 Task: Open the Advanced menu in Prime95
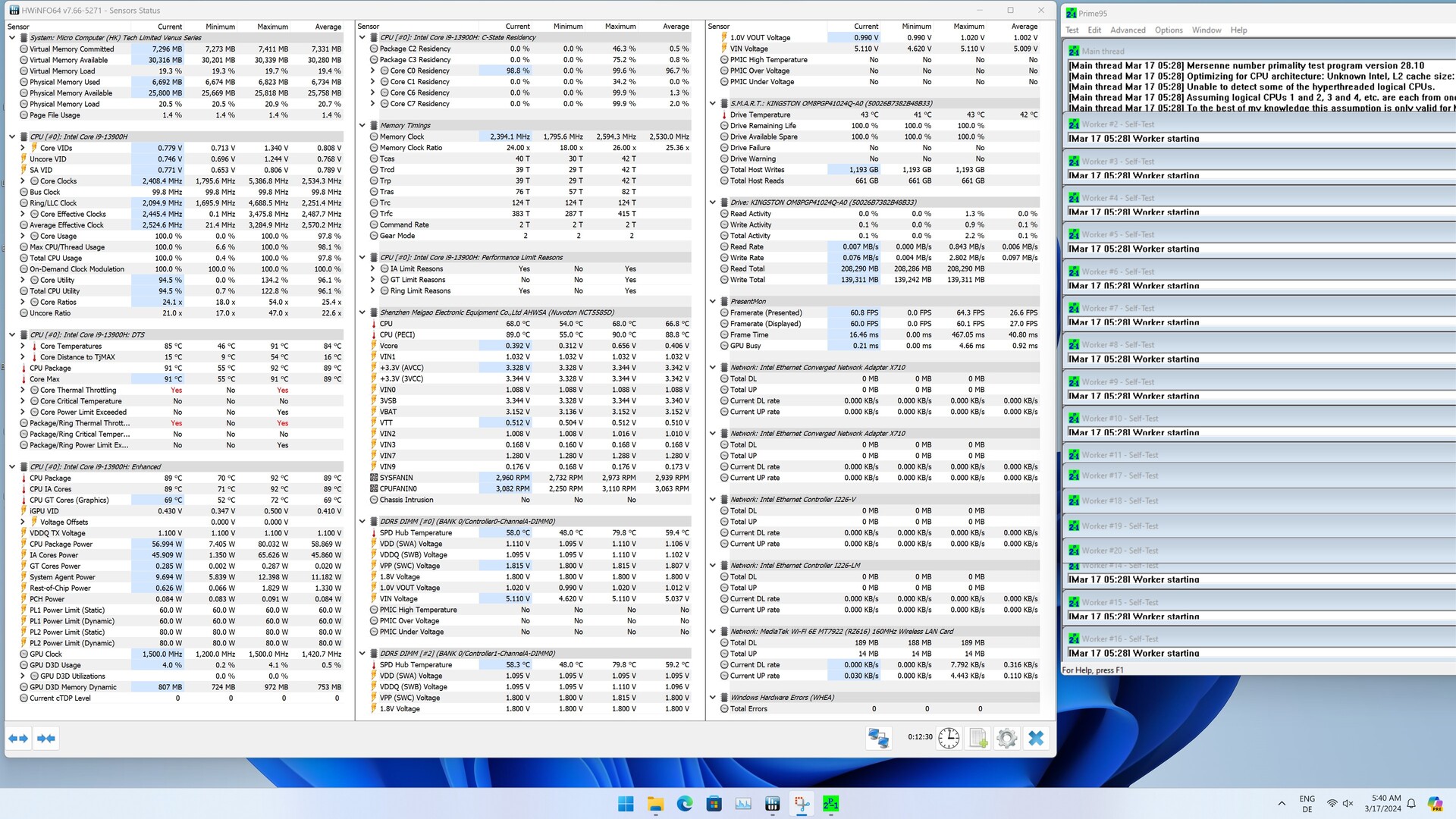(x=1128, y=30)
